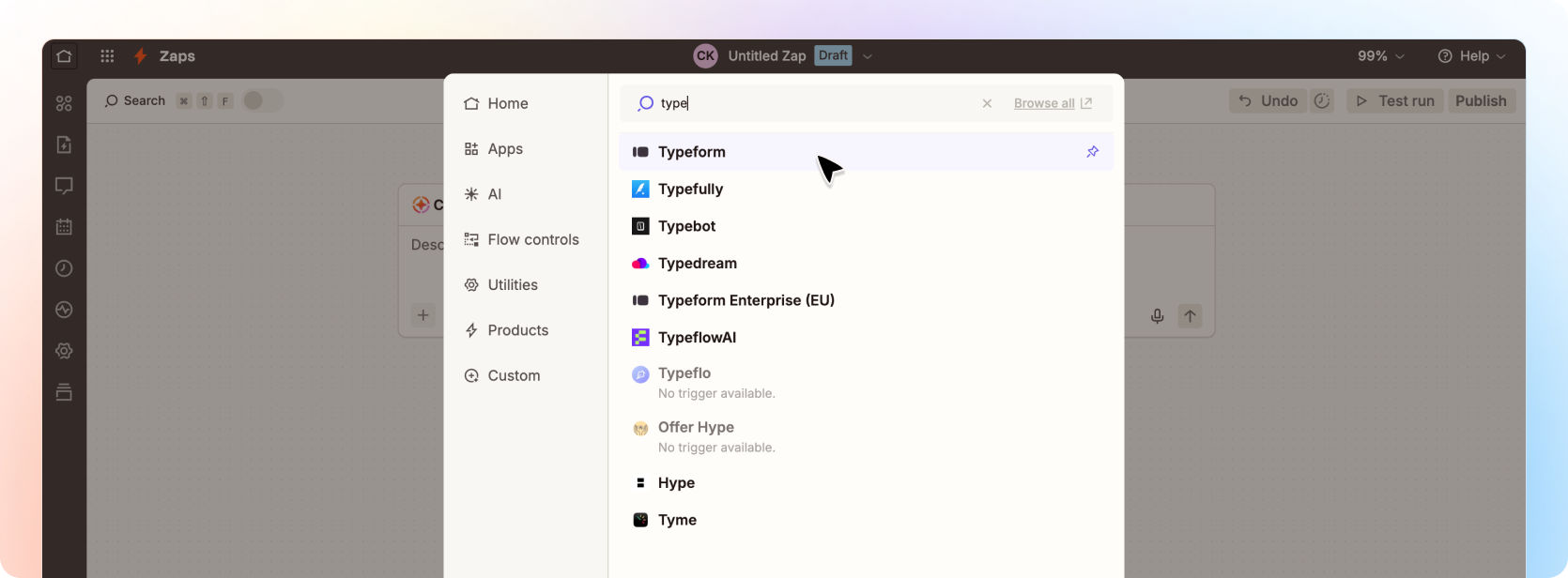Screen dimensions: 1568x578
Task: Click the upward arrow send icon
Action: pyautogui.click(x=1190, y=316)
